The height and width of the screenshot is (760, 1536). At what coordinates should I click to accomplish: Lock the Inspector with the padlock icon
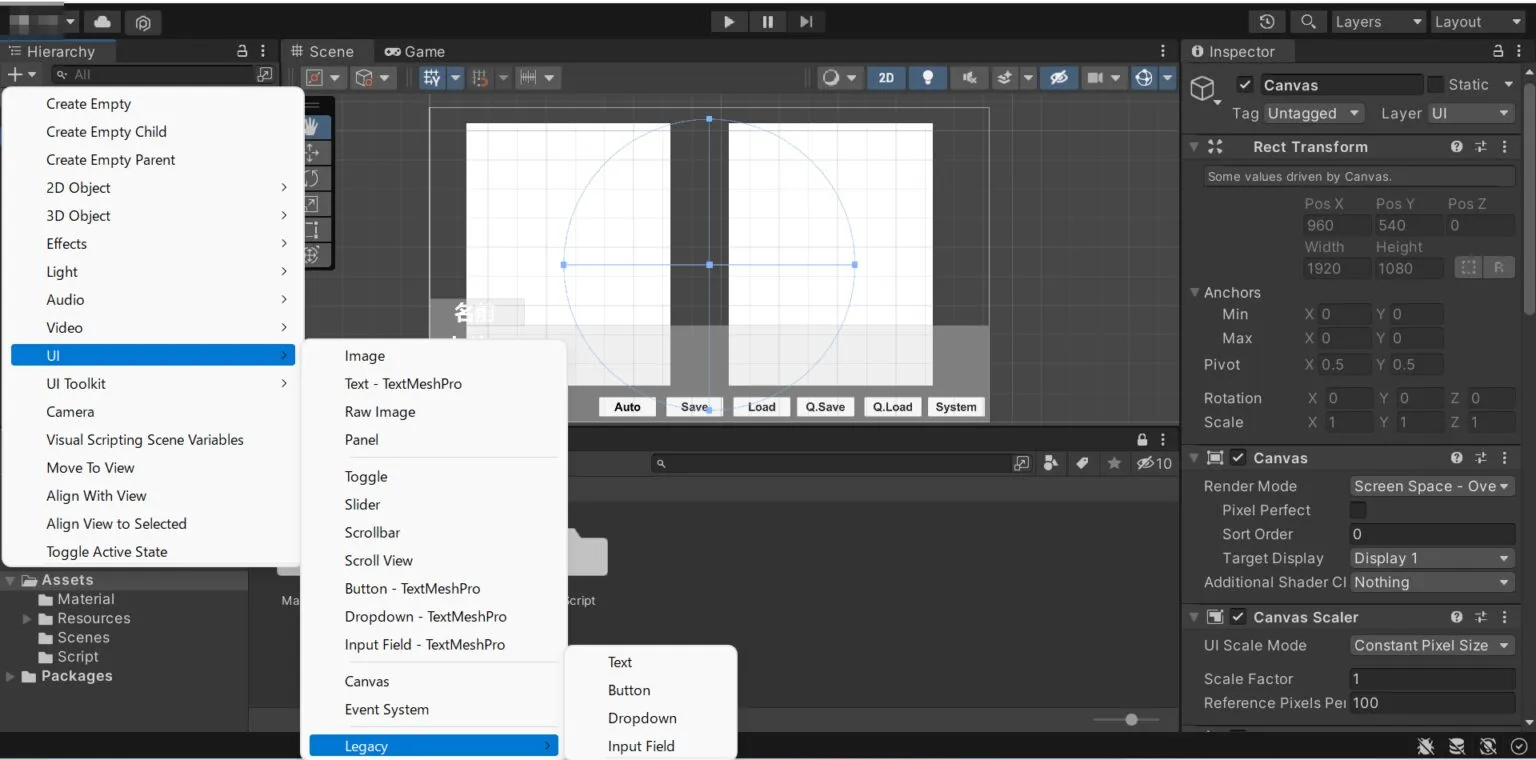[x=1498, y=51]
